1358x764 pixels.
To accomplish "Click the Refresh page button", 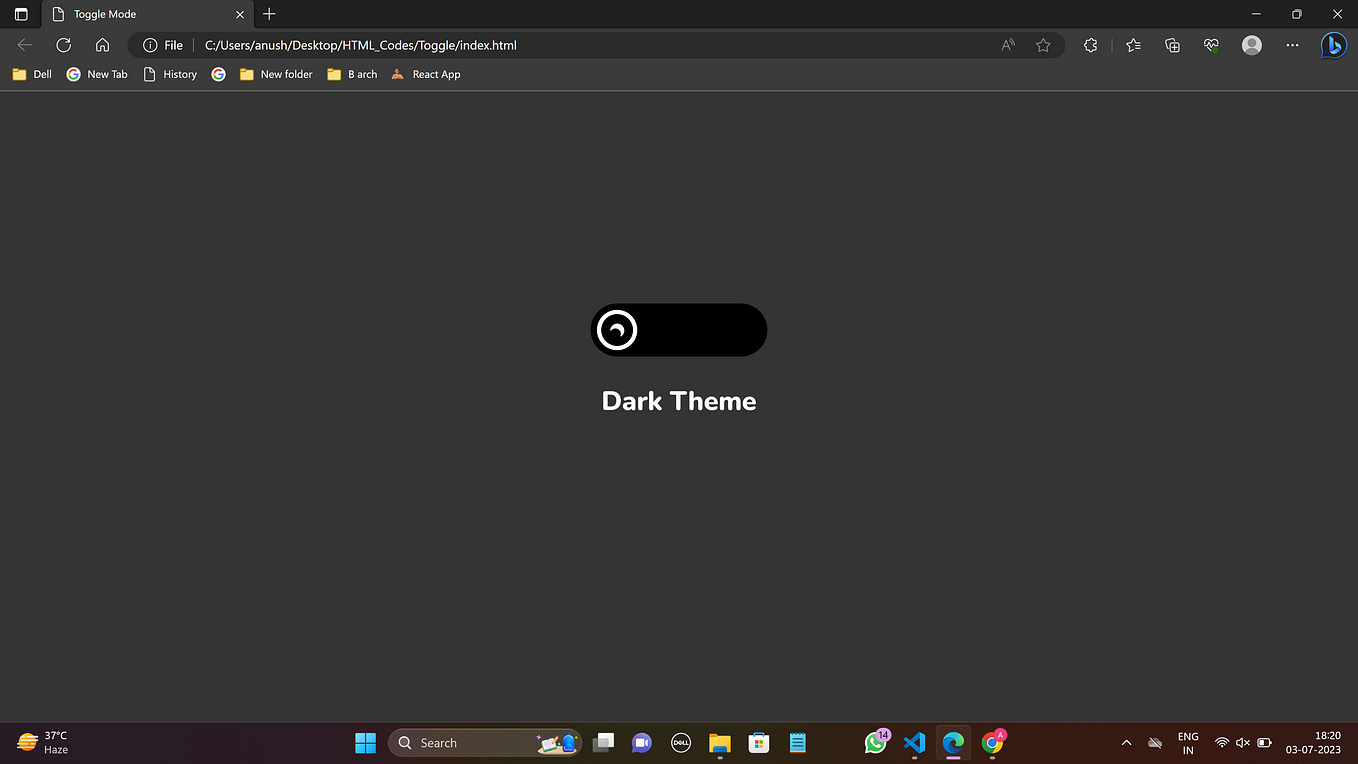I will pos(63,45).
